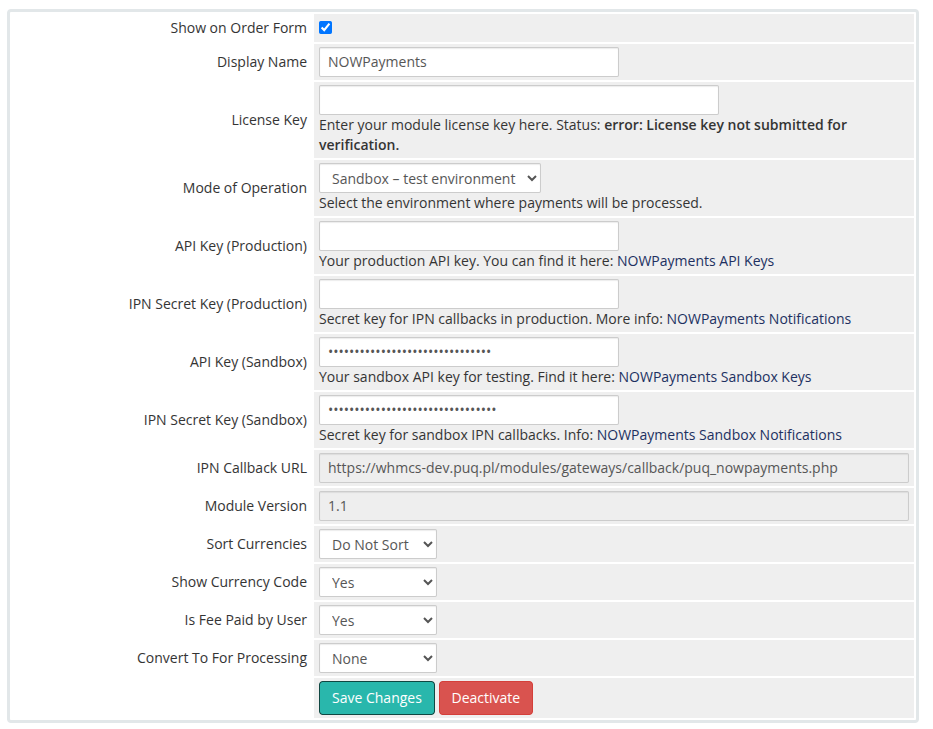This screenshot has width=933, height=729.
Task: Focus the IPN Secret Key (Sandbox) field
Action: point(468,410)
